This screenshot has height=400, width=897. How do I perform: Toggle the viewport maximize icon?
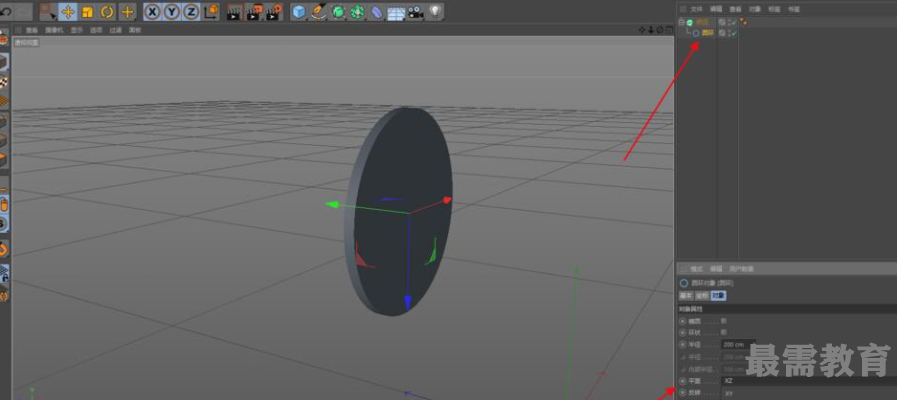click(x=668, y=30)
